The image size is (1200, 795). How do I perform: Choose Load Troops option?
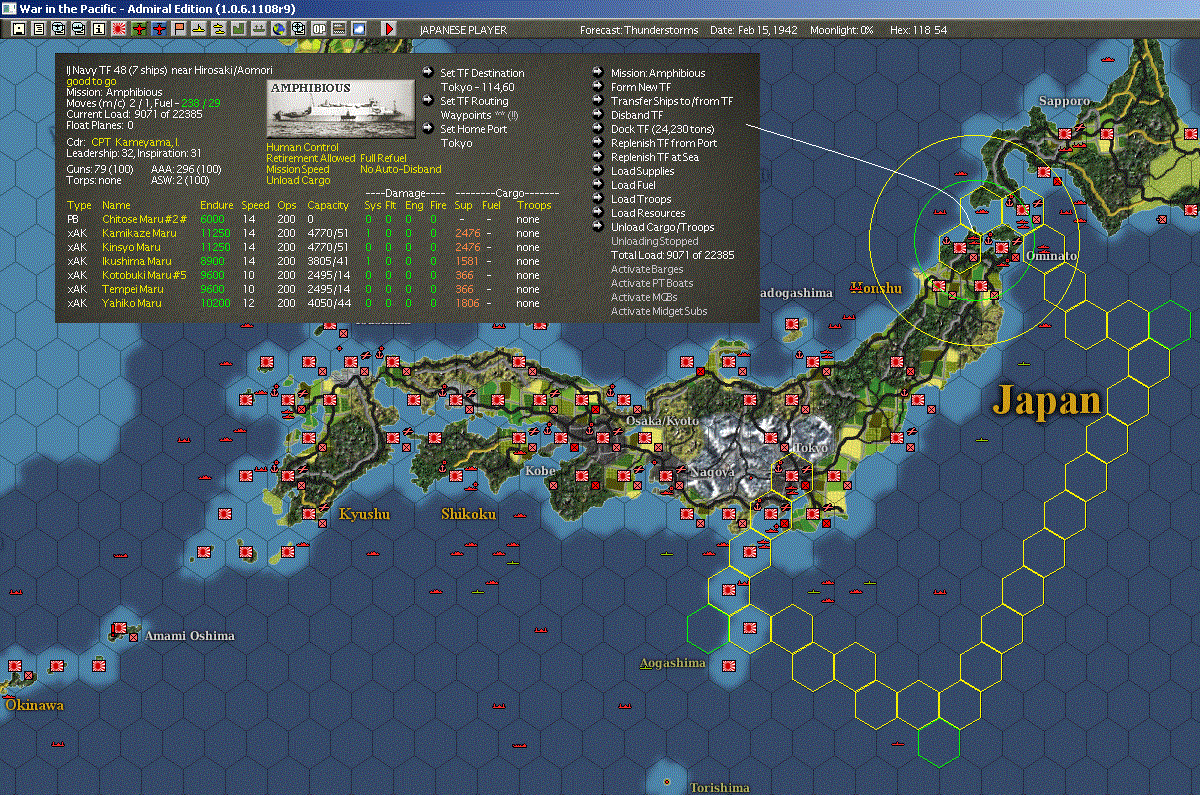(x=641, y=199)
